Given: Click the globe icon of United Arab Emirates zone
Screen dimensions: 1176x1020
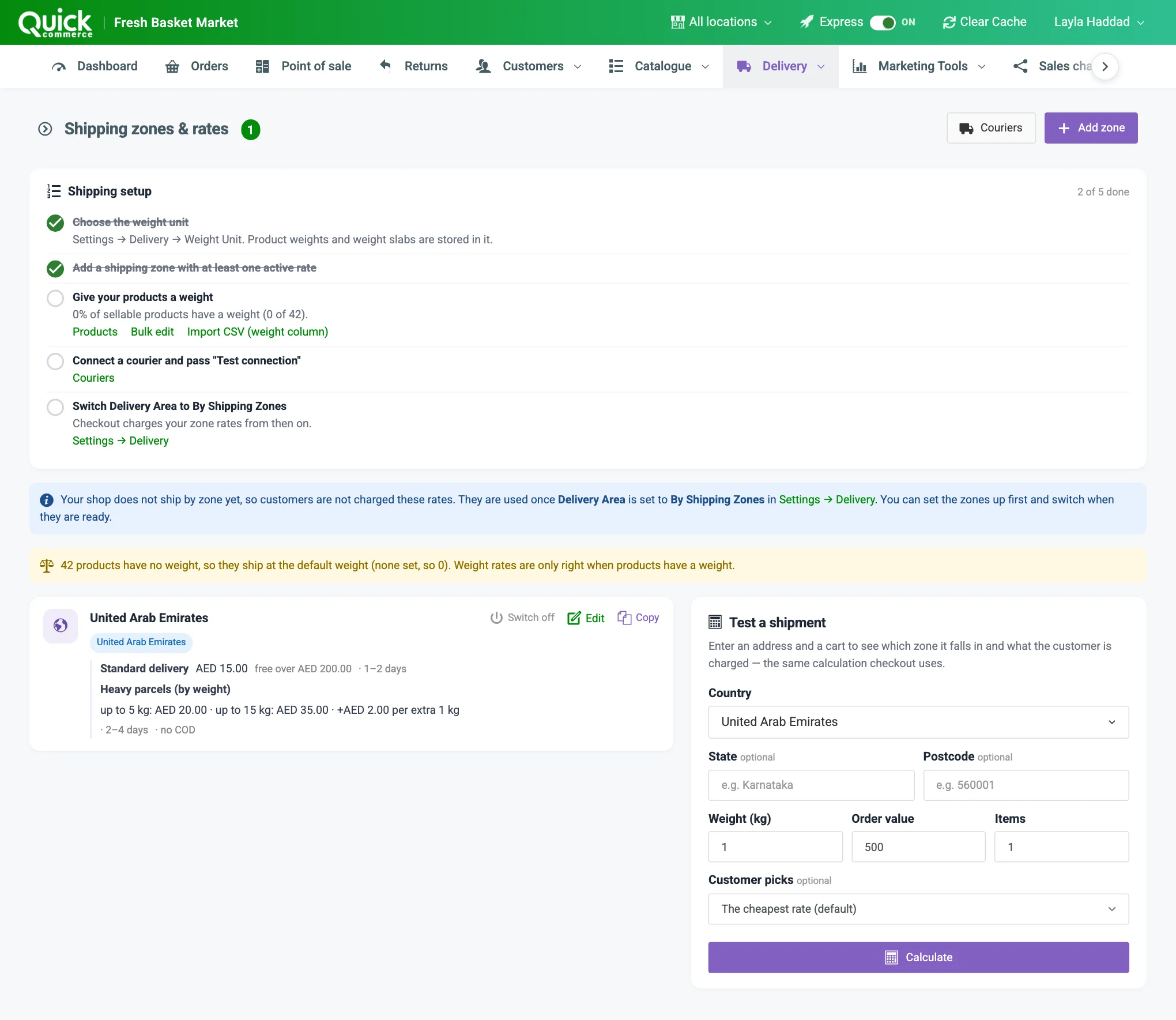Looking at the screenshot, I should tap(61, 626).
